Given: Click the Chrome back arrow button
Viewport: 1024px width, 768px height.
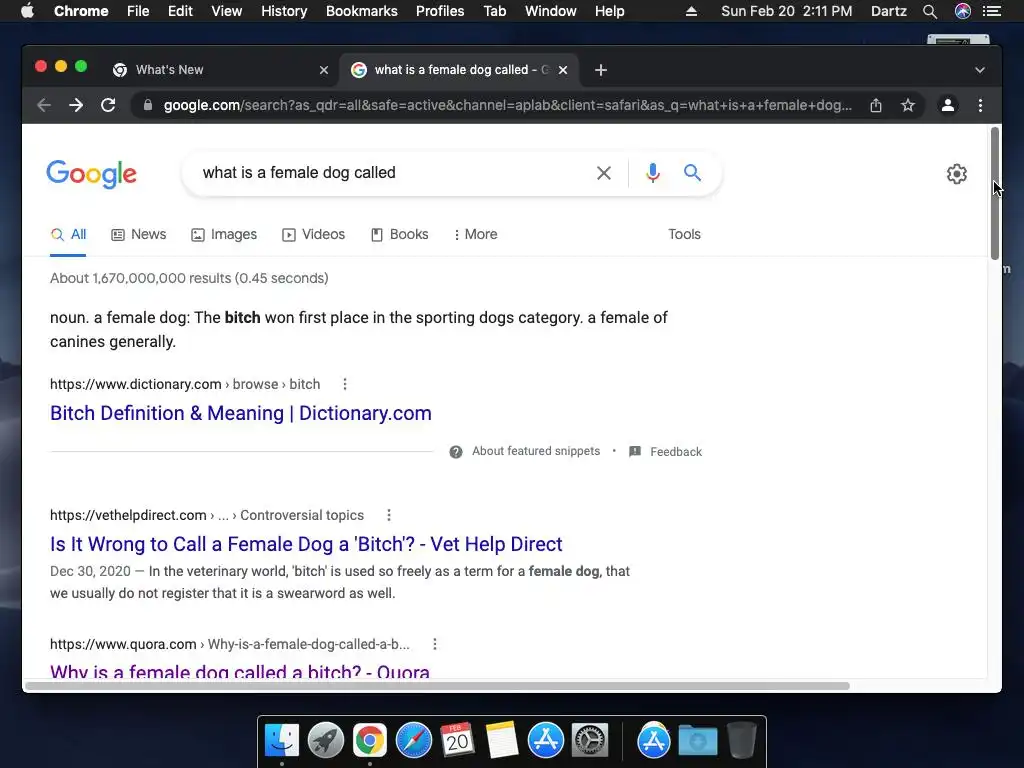Looking at the screenshot, I should (44, 105).
